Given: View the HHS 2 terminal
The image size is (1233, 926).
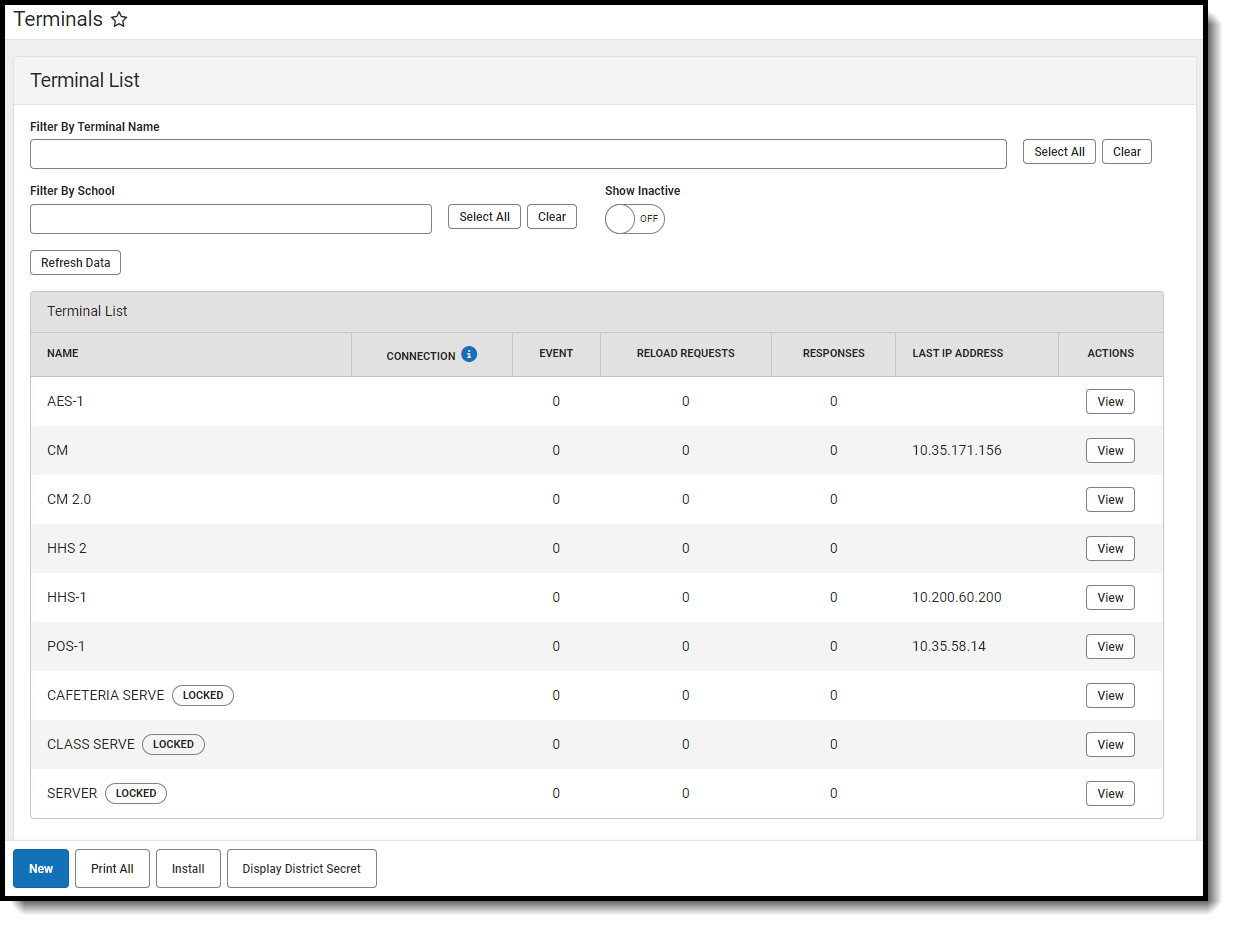Looking at the screenshot, I should coord(1110,549).
